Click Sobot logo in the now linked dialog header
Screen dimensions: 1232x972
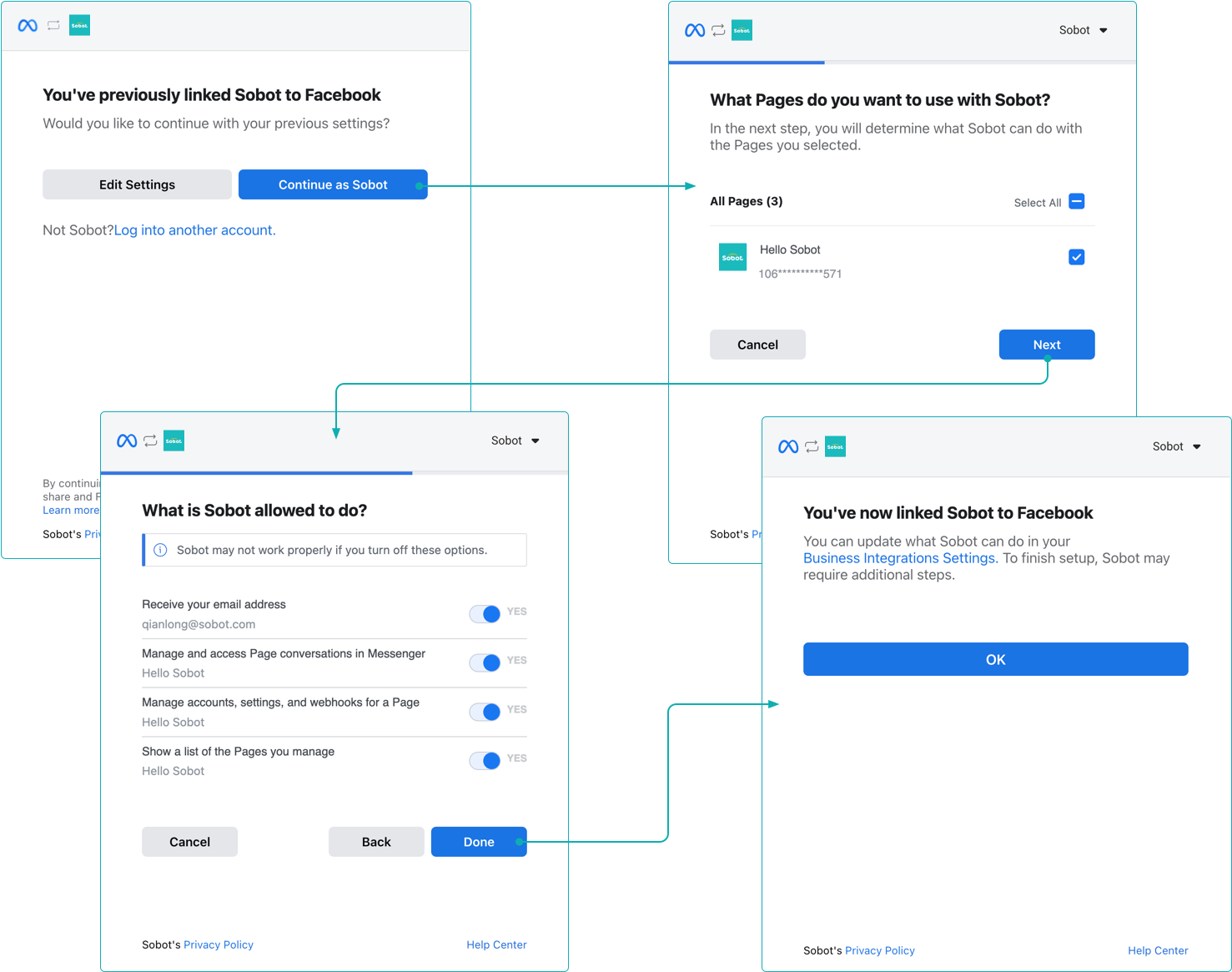pos(835,446)
